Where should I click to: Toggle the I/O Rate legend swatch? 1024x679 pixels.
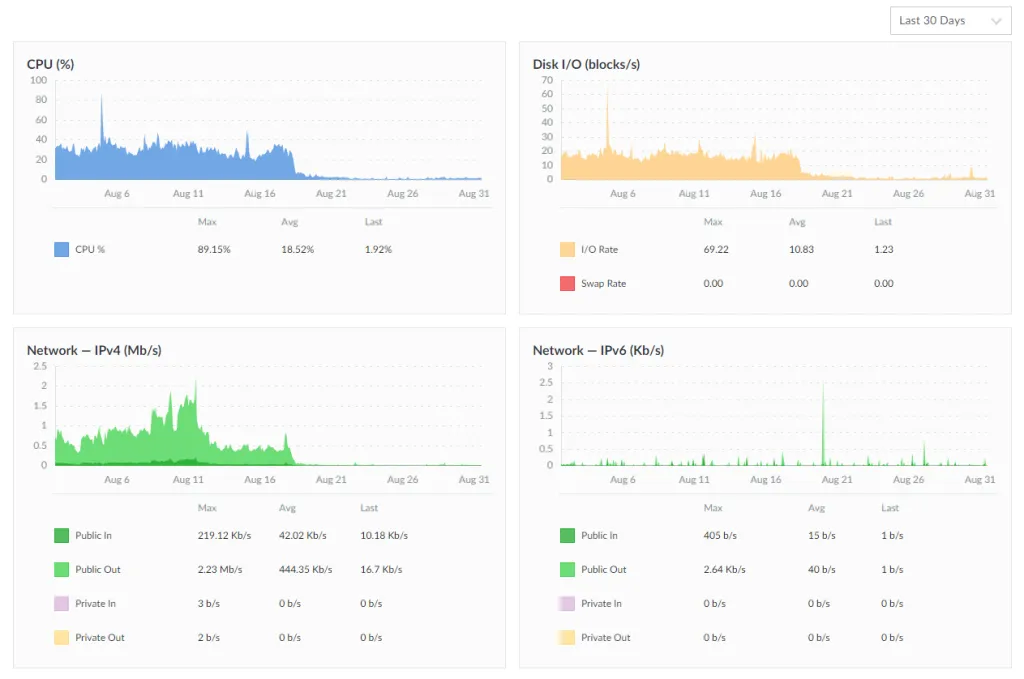[567, 249]
